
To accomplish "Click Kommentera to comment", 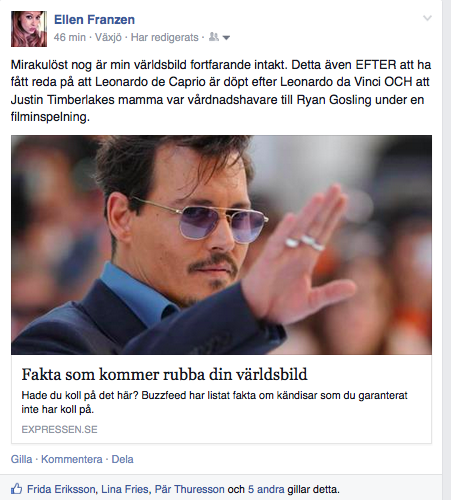I will 72,459.
